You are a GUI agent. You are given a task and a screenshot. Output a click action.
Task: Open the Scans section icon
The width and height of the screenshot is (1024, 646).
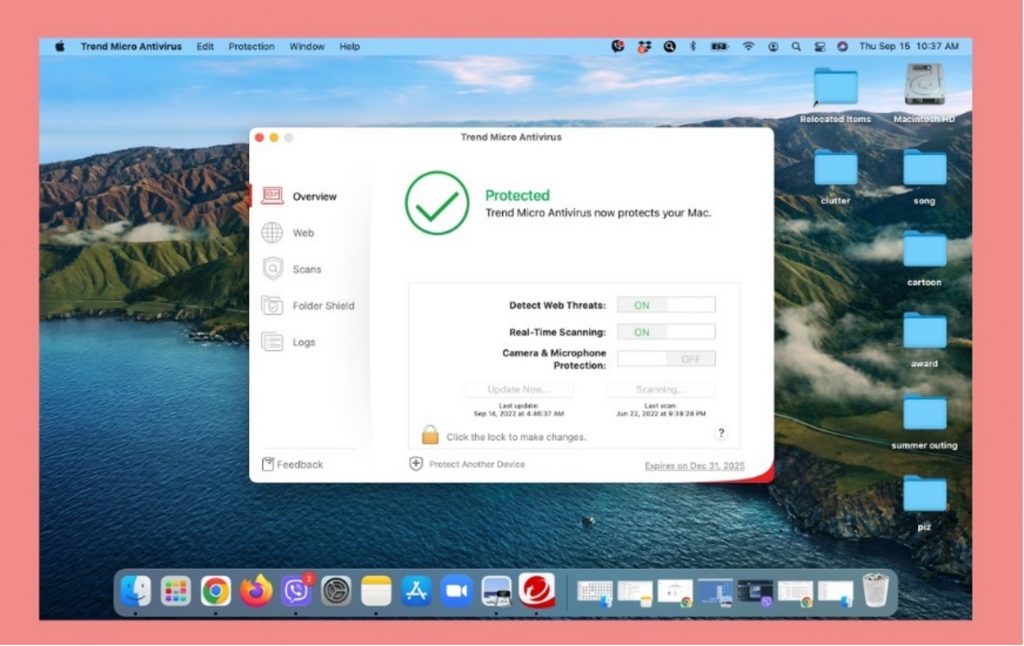click(272, 269)
